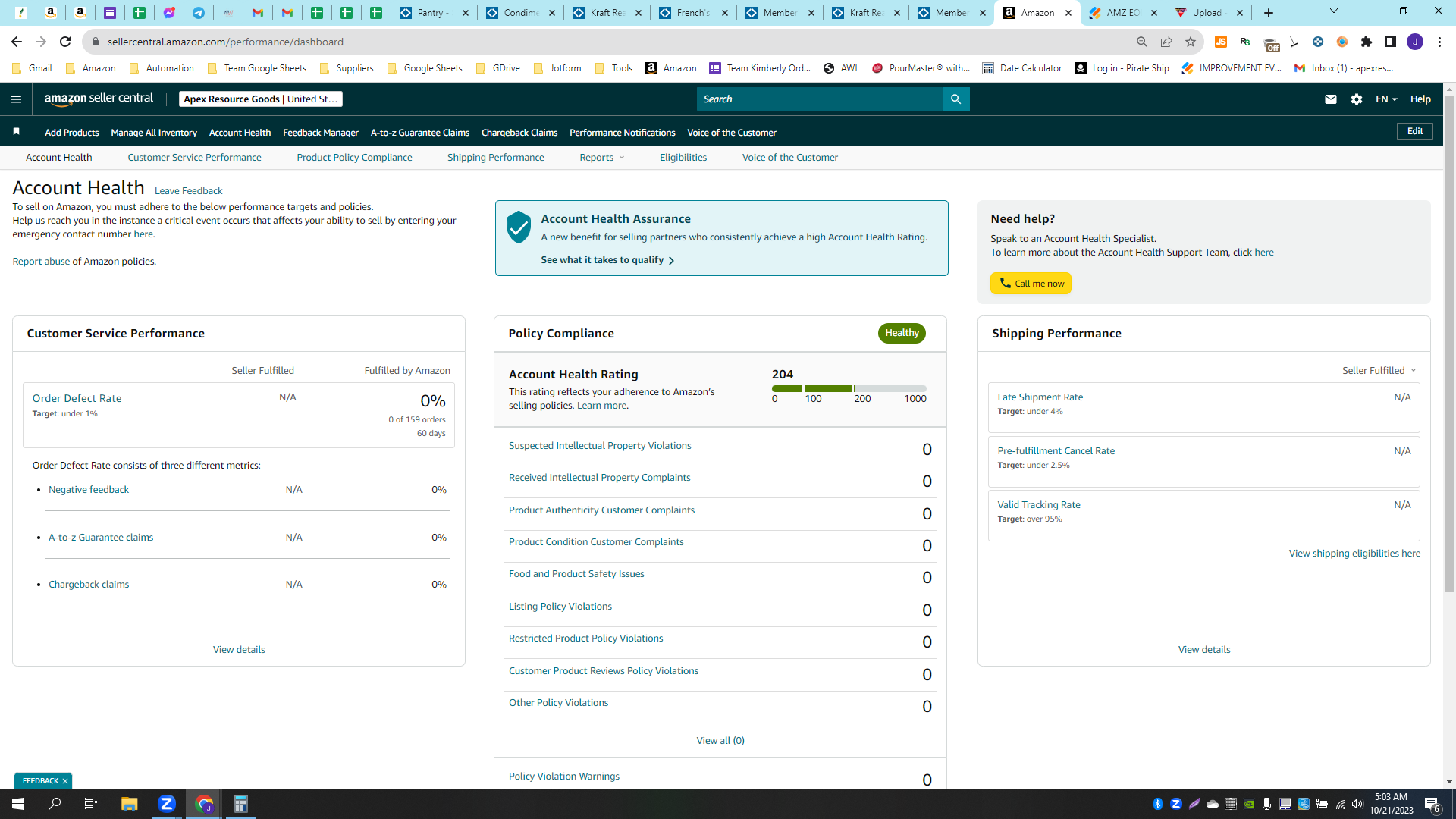Open the messages envelope icon
The image size is (1456, 819).
tap(1330, 99)
